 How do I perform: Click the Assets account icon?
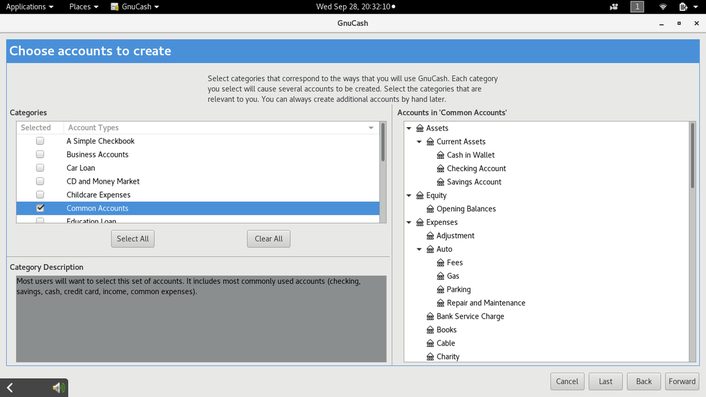[420, 128]
